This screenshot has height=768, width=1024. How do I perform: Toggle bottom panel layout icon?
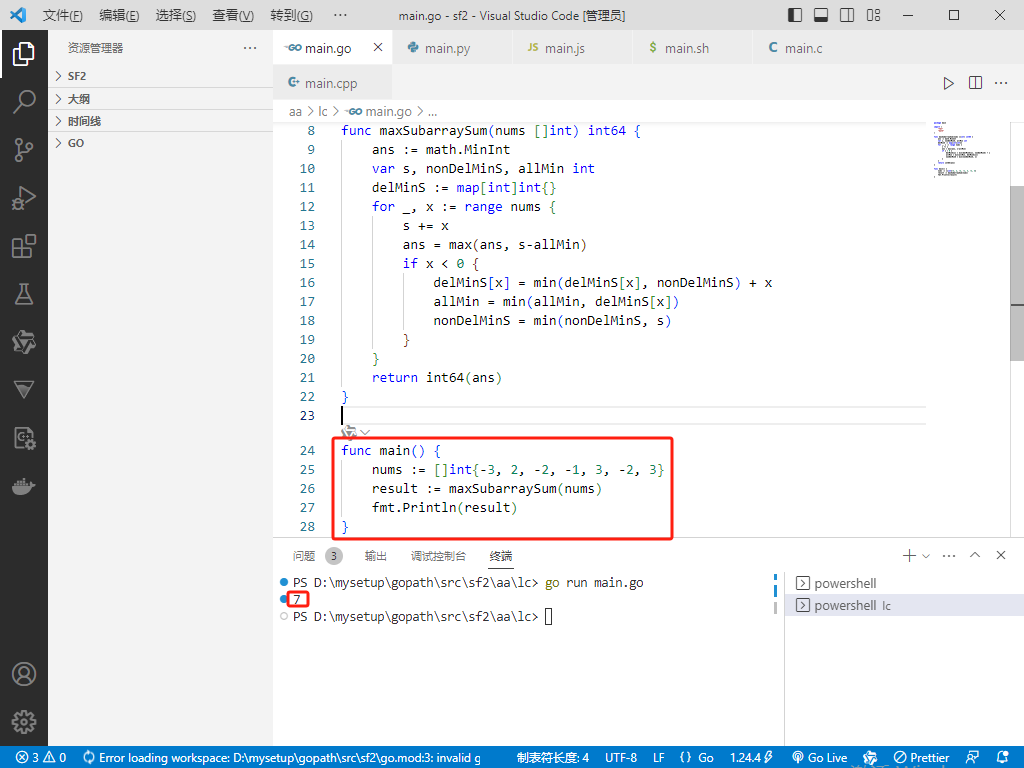[821, 15]
